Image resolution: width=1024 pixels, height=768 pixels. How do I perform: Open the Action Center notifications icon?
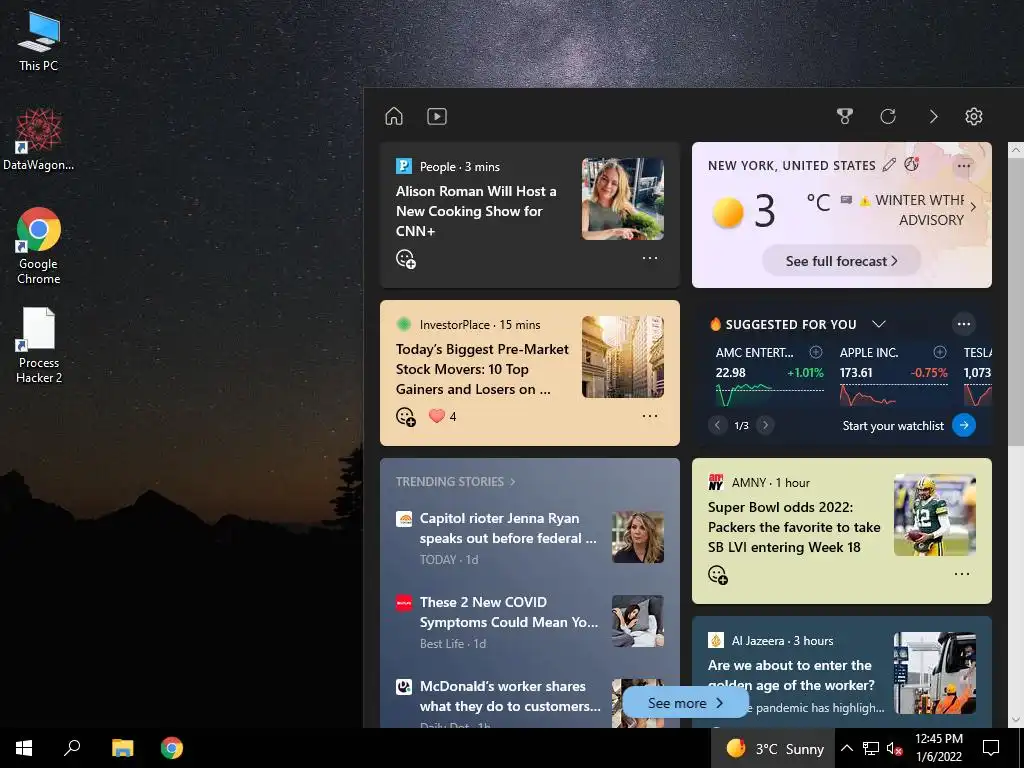[x=991, y=748]
